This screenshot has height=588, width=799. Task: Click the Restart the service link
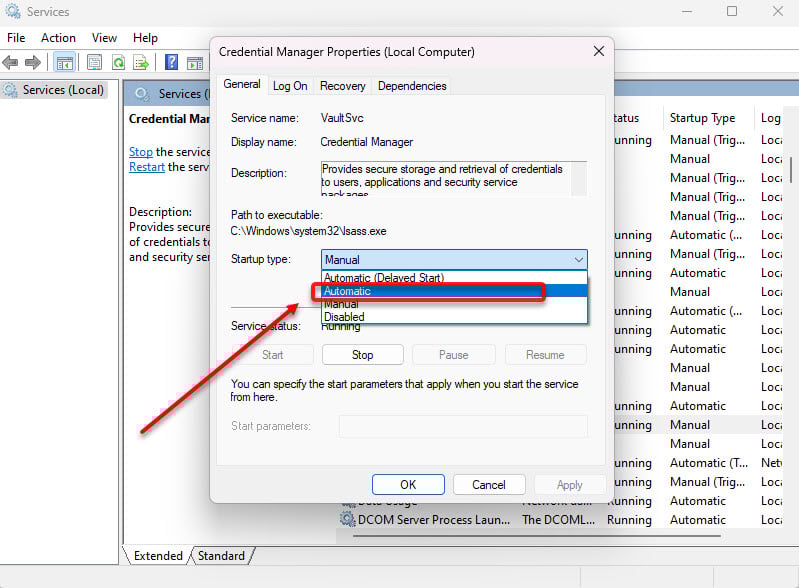click(147, 167)
